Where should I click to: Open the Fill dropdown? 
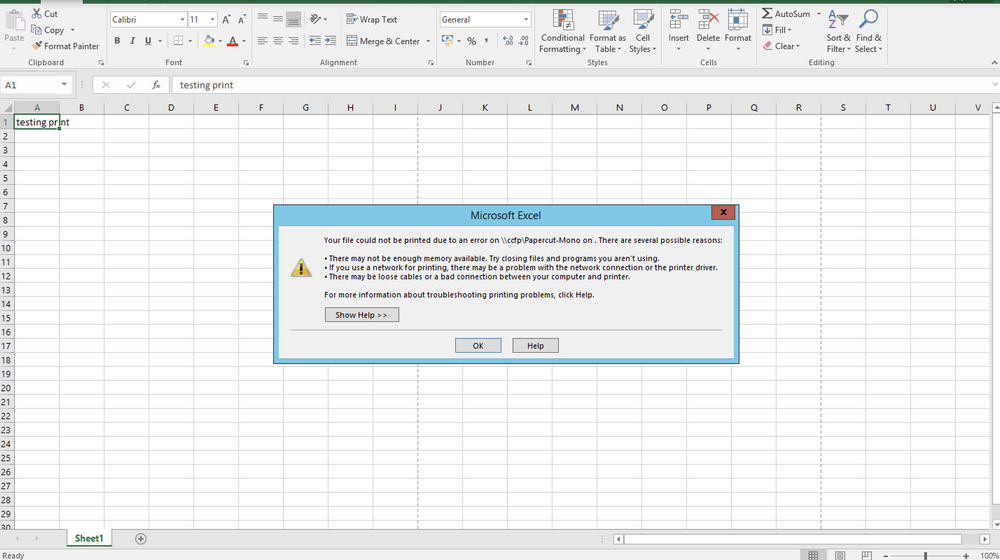pyautogui.click(x=777, y=30)
